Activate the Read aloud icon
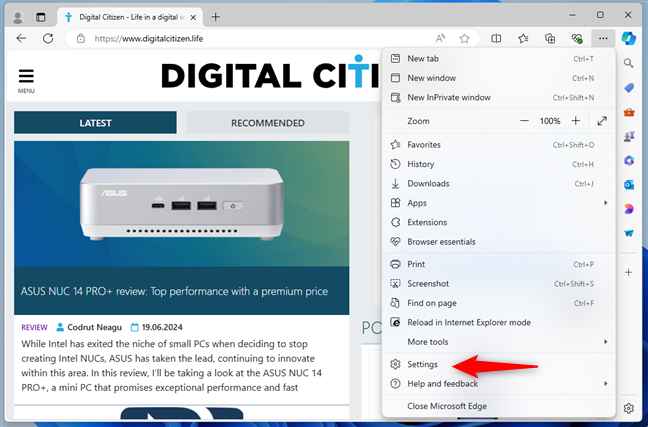Viewport: 648px width, 427px height. coord(440,38)
